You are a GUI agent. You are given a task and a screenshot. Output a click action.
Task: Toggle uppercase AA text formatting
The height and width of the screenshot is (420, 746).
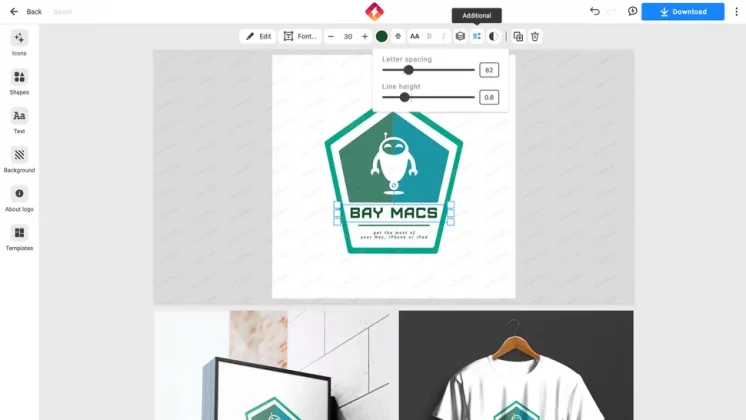point(415,36)
